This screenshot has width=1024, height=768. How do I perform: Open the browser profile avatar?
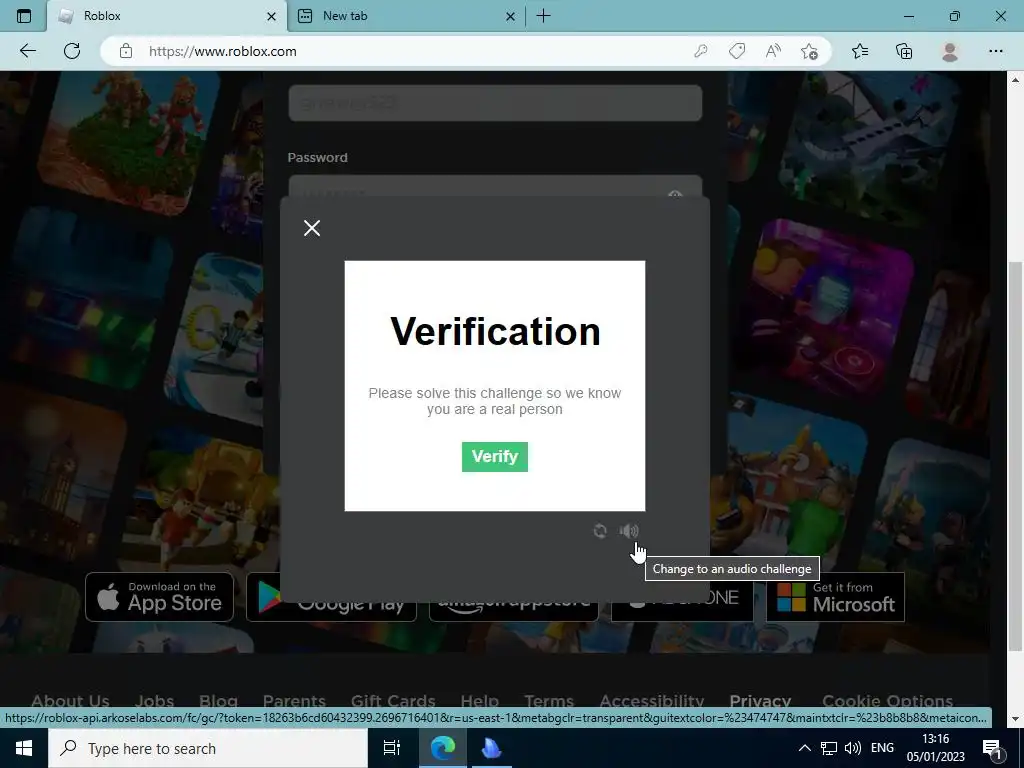point(950,51)
